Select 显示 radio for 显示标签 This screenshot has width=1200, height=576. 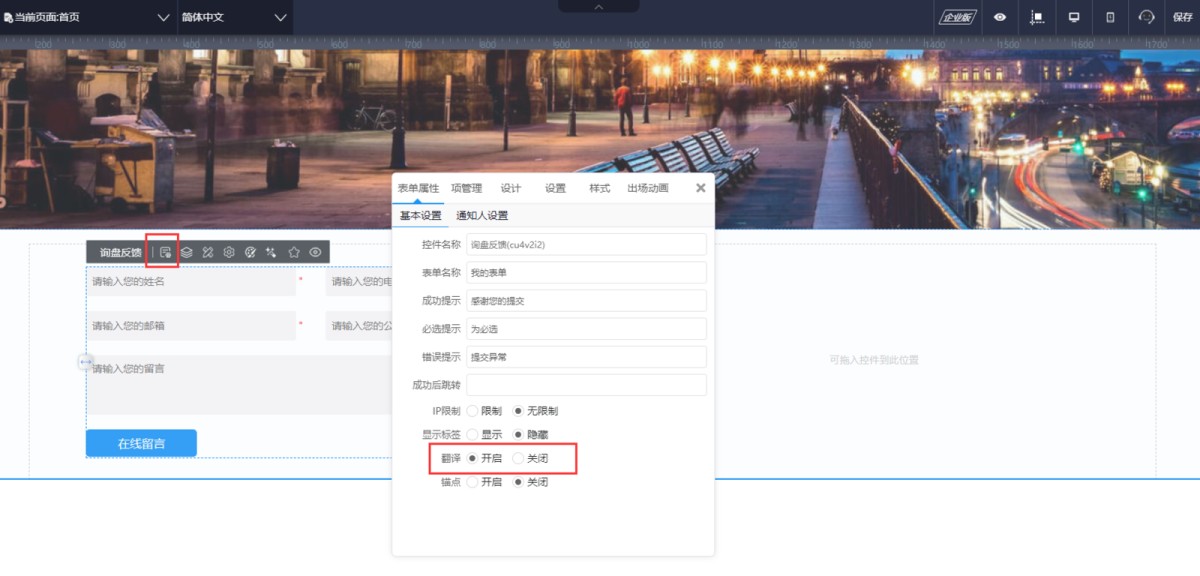[472, 435]
